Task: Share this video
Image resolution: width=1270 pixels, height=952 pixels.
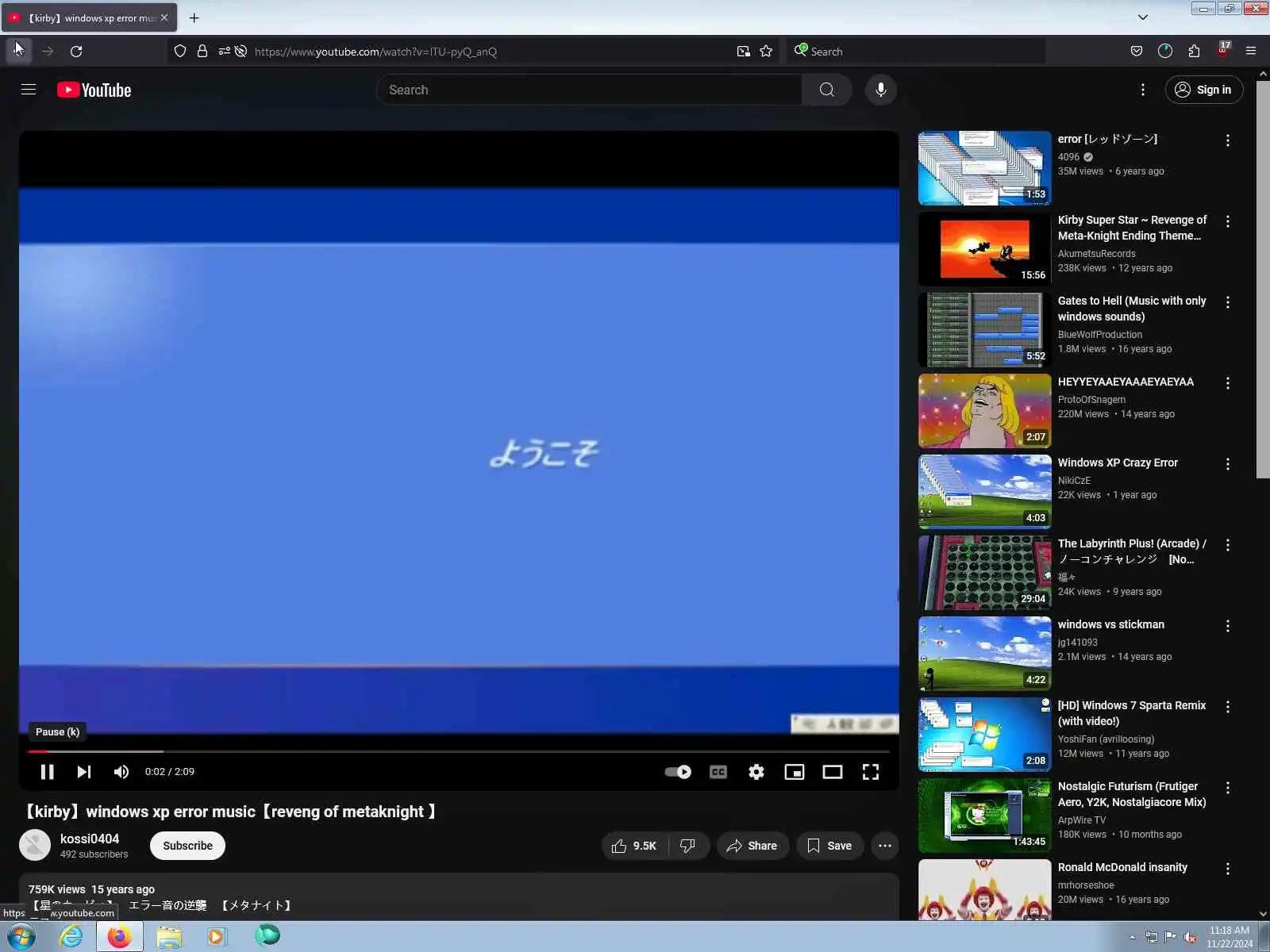Action: tap(752, 846)
